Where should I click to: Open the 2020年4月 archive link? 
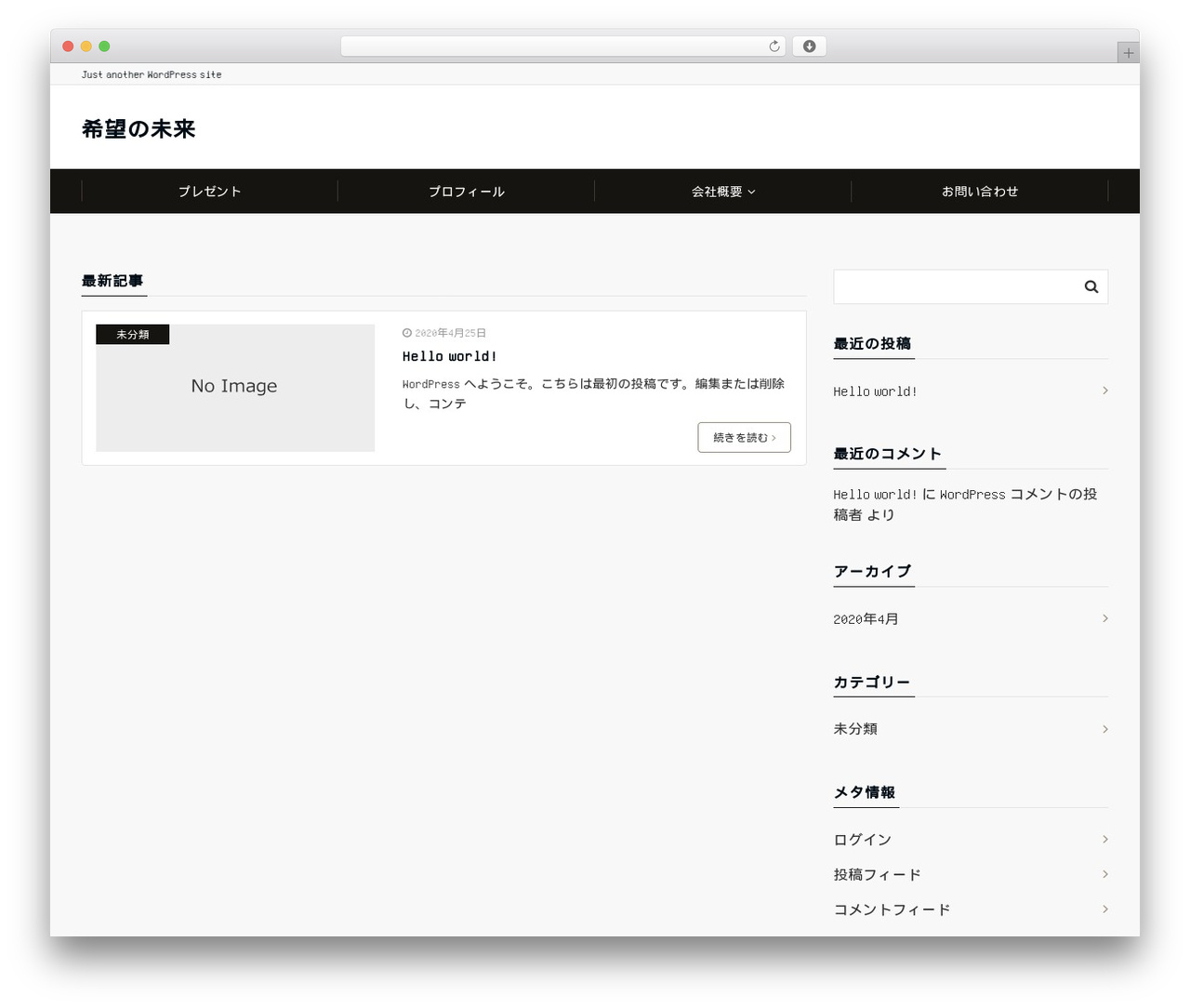(x=866, y=619)
